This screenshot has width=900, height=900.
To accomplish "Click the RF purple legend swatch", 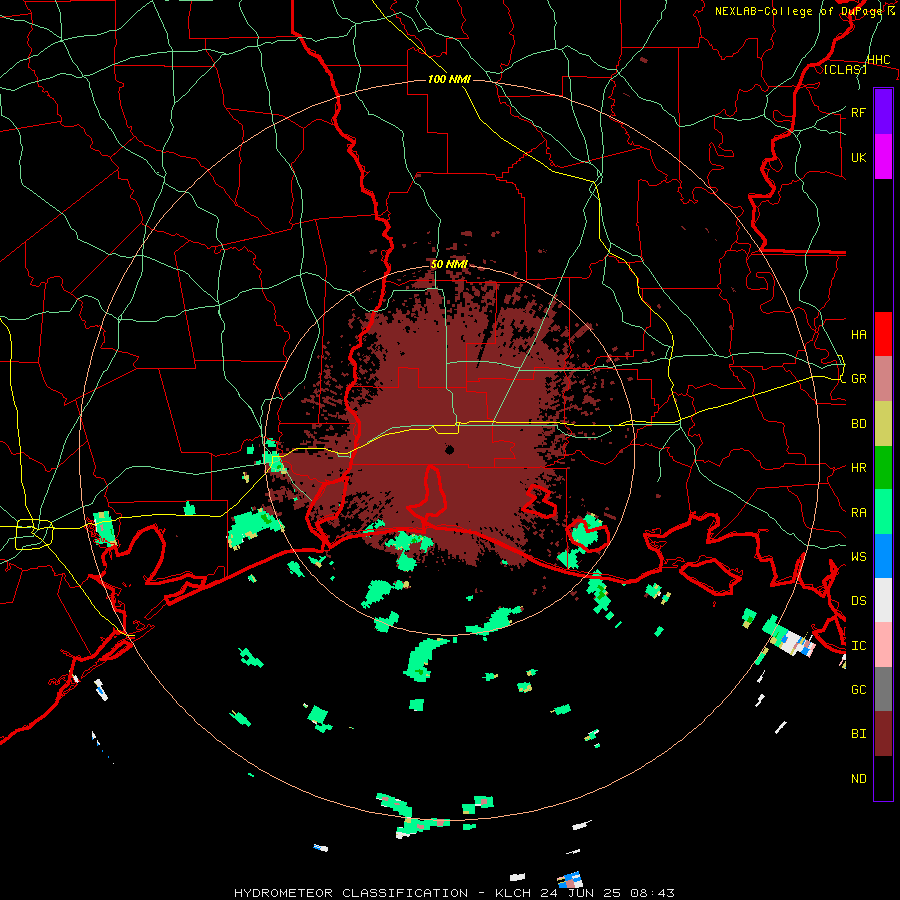I will pos(883,112).
